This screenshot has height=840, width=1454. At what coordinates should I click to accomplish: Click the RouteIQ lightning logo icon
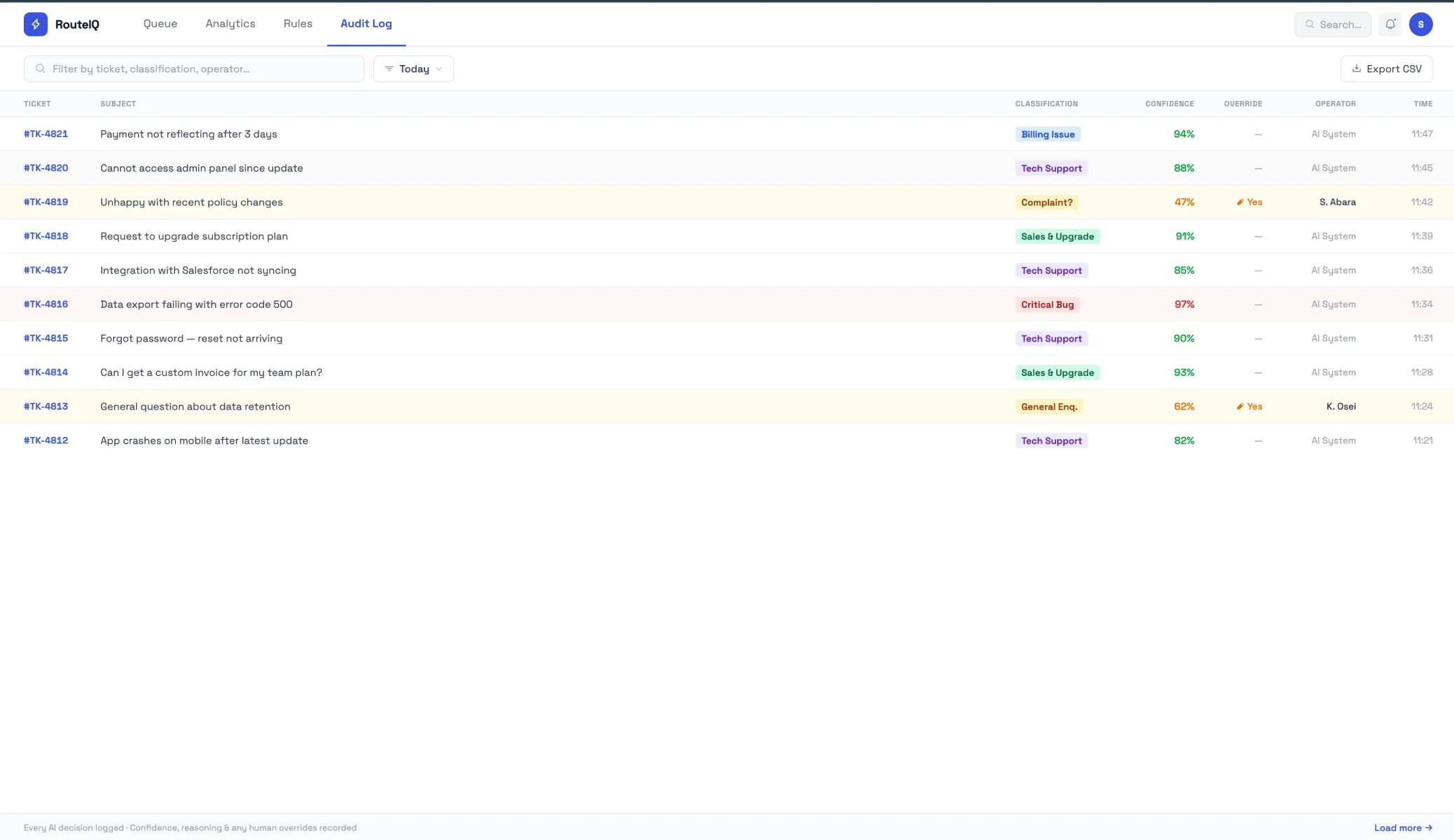(36, 24)
